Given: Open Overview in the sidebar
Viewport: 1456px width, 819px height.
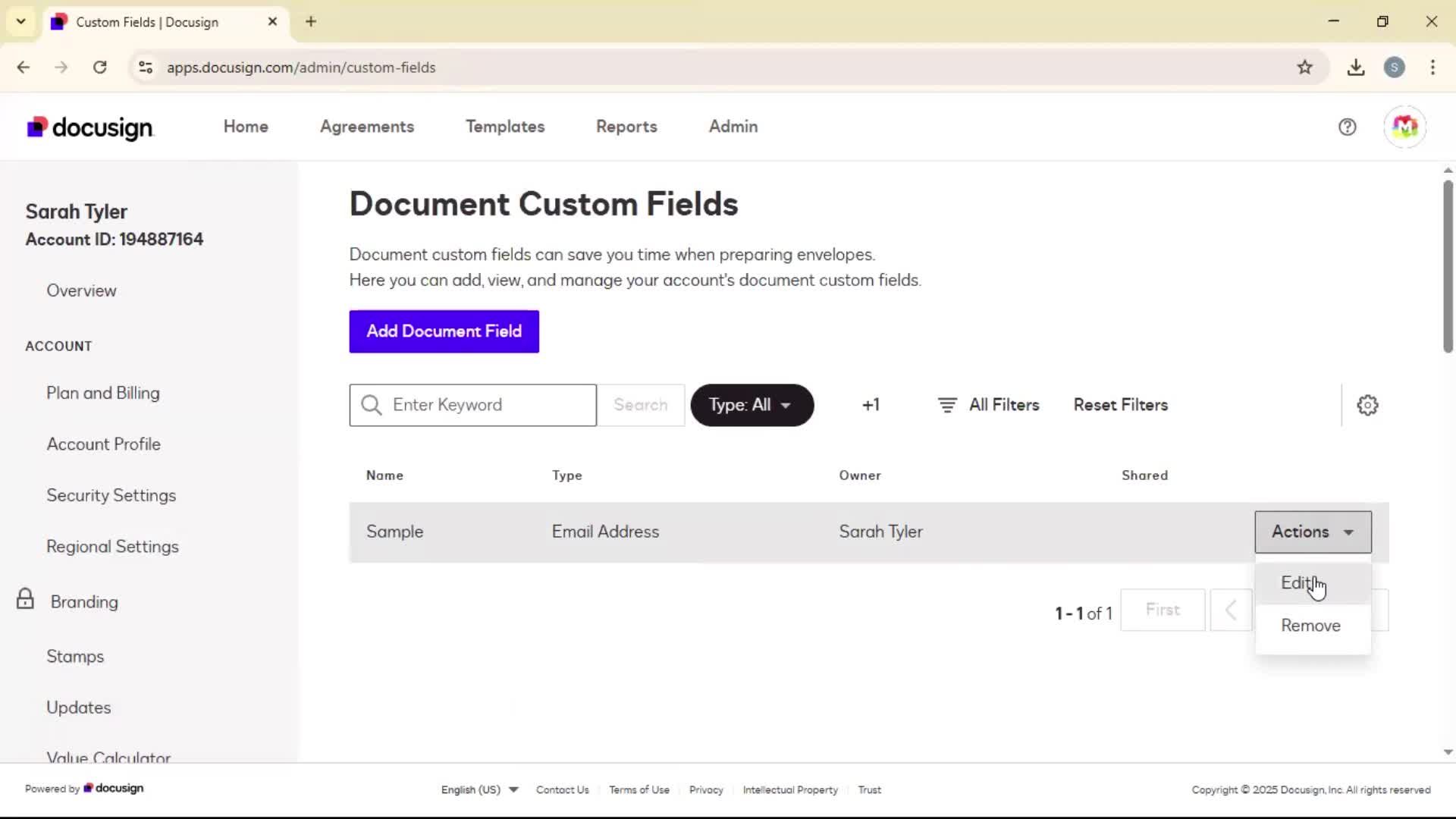Looking at the screenshot, I should tap(81, 290).
